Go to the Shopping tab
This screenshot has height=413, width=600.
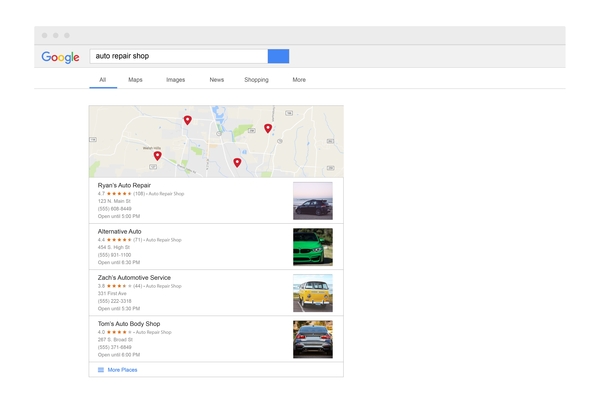point(256,80)
